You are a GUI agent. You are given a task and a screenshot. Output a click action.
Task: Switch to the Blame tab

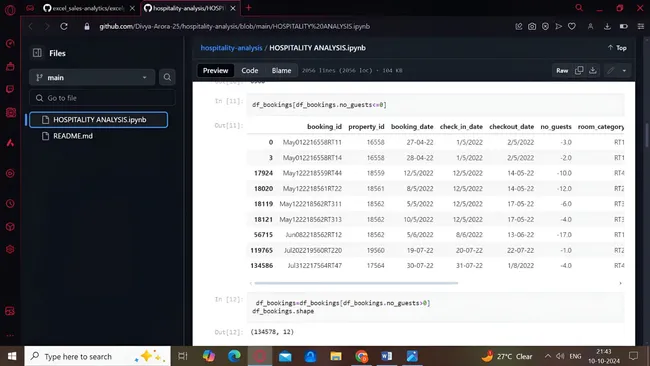pyautogui.click(x=281, y=70)
